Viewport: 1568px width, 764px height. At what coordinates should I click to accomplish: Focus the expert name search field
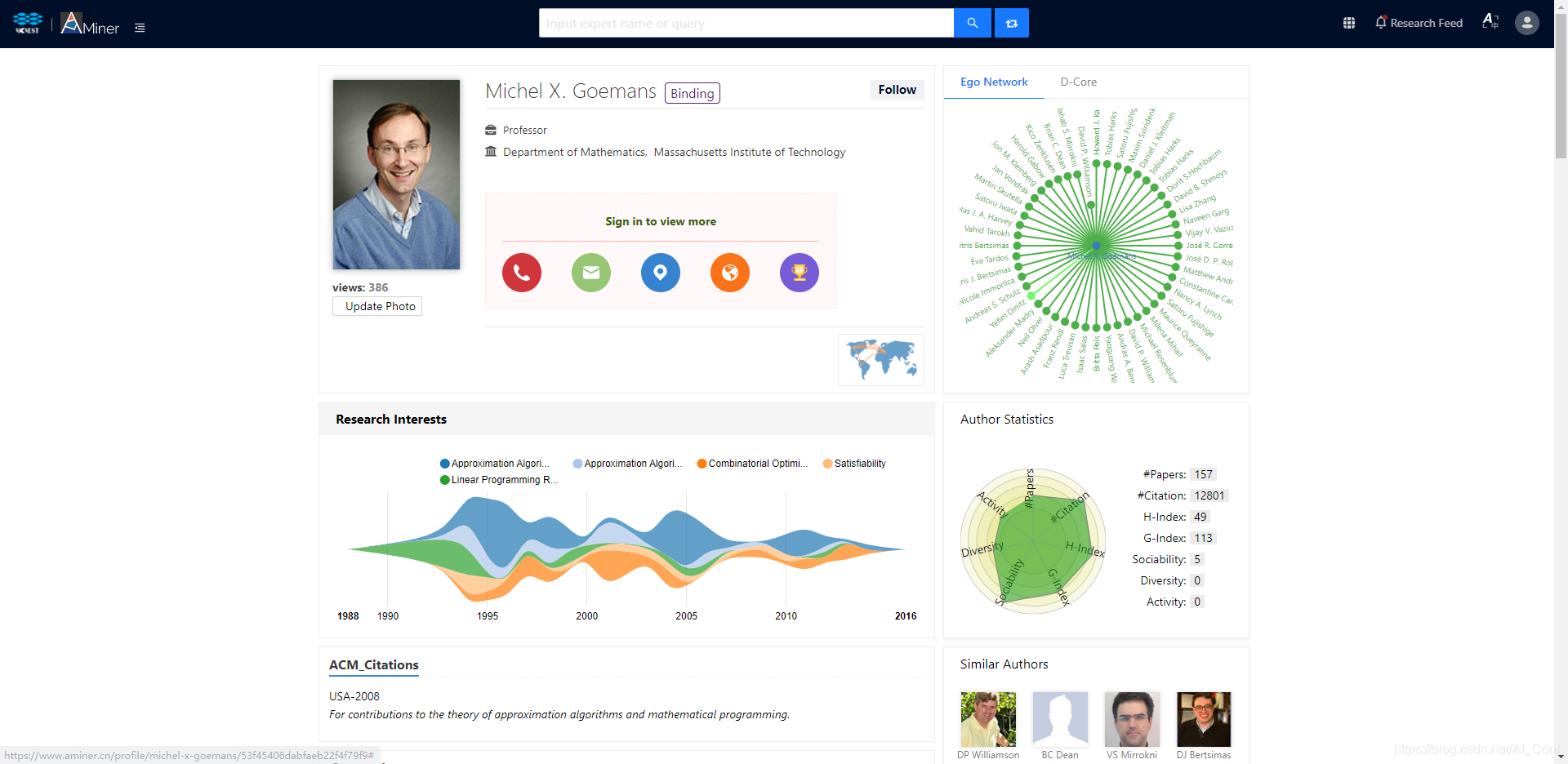(746, 23)
